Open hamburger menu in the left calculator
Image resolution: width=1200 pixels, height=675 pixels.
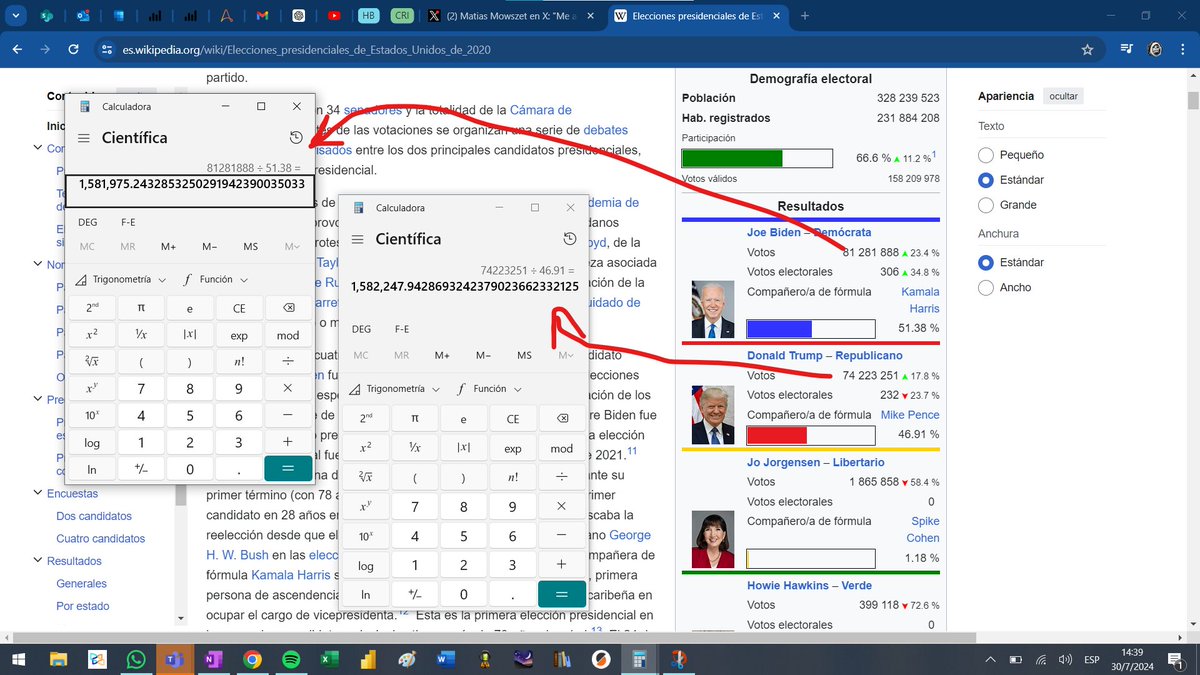coord(84,138)
